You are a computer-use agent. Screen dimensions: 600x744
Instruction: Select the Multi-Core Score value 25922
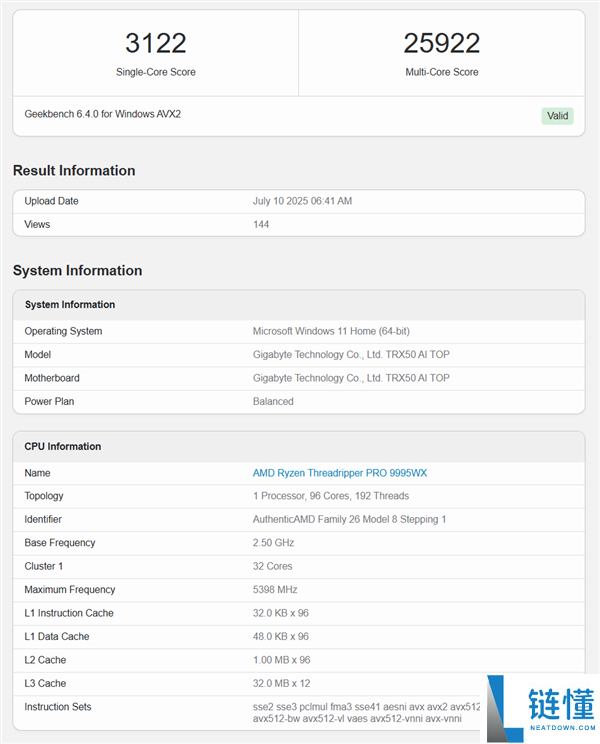click(x=442, y=43)
